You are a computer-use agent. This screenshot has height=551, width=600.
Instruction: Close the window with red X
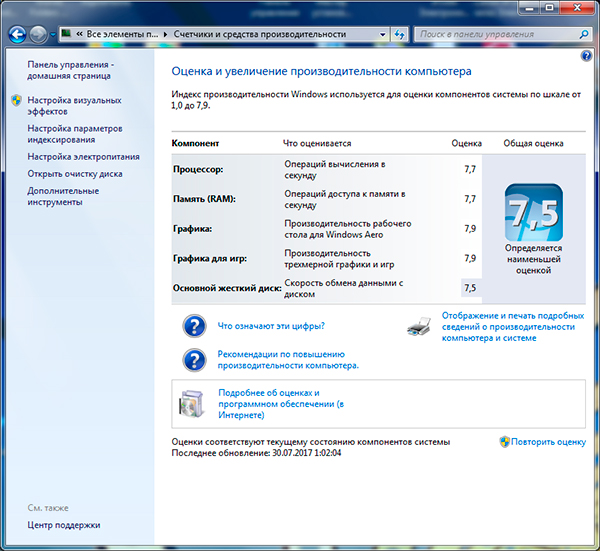click(578, 7)
